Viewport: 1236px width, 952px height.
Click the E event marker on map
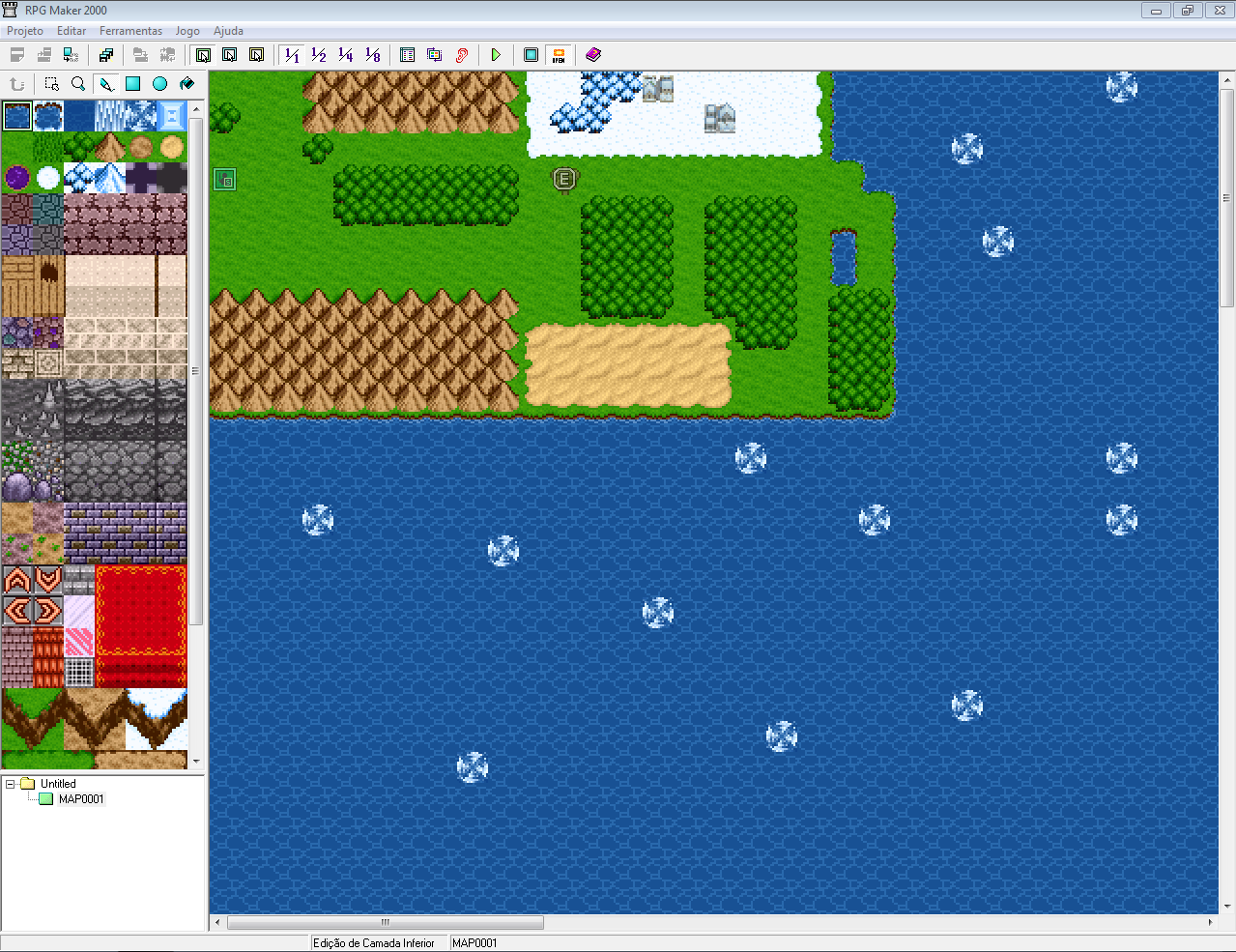coord(564,179)
